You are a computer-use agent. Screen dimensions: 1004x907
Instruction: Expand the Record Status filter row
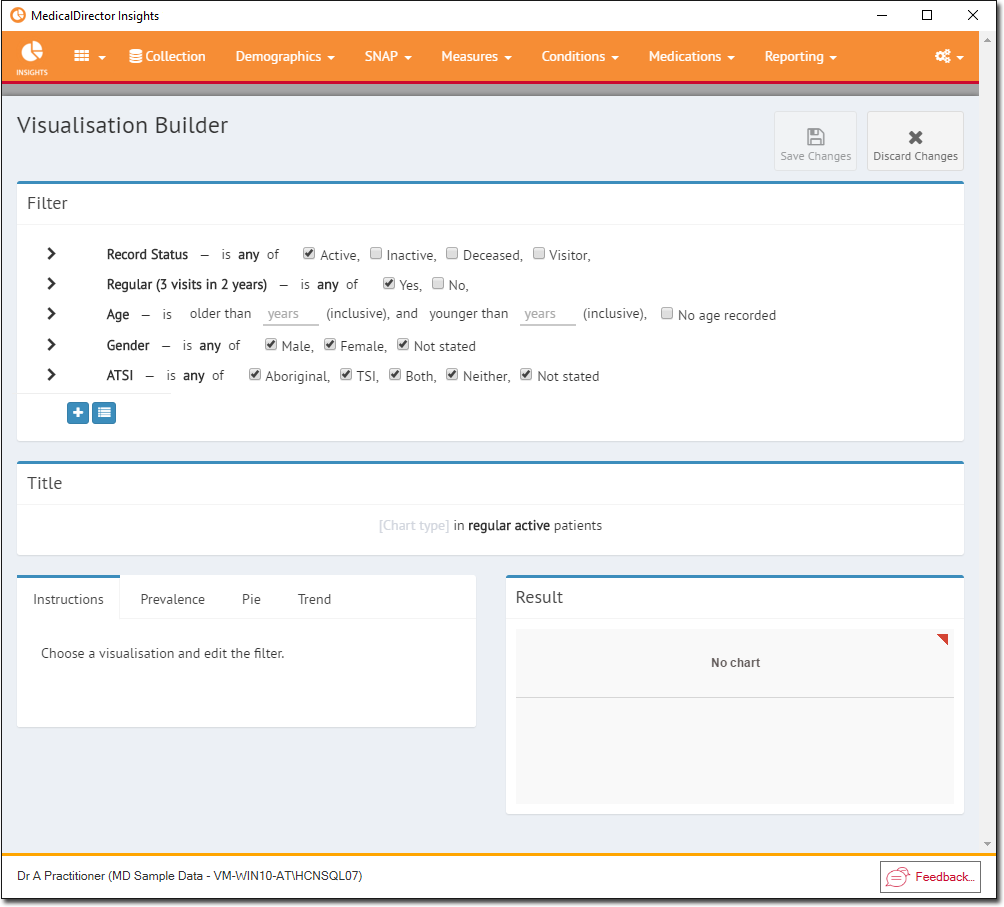click(x=52, y=254)
